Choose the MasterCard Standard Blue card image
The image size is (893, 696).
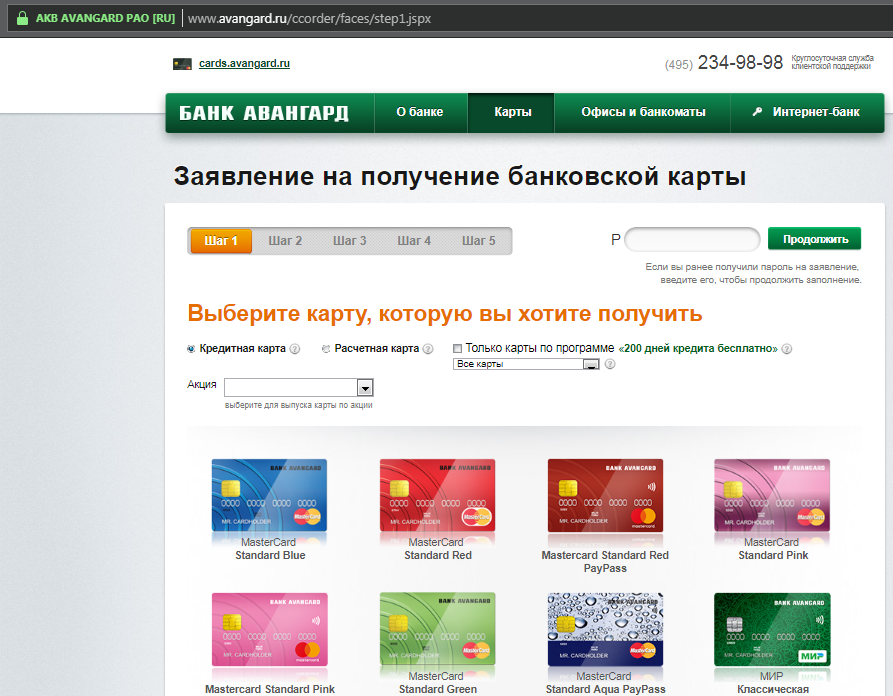click(269, 495)
